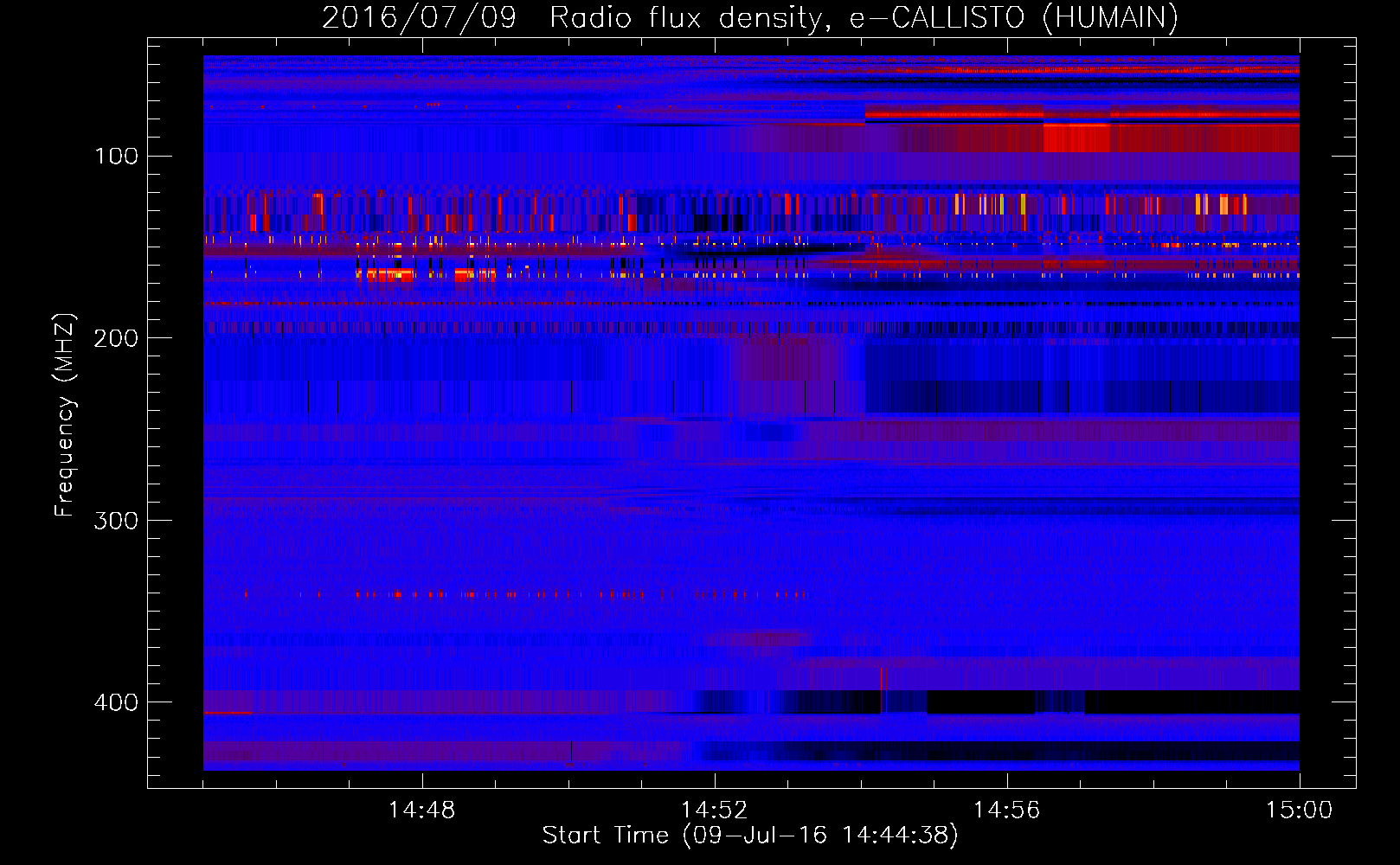Click the '400' frequency tick label
This screenshot has height=865, width=1400.
click(116, 702)
